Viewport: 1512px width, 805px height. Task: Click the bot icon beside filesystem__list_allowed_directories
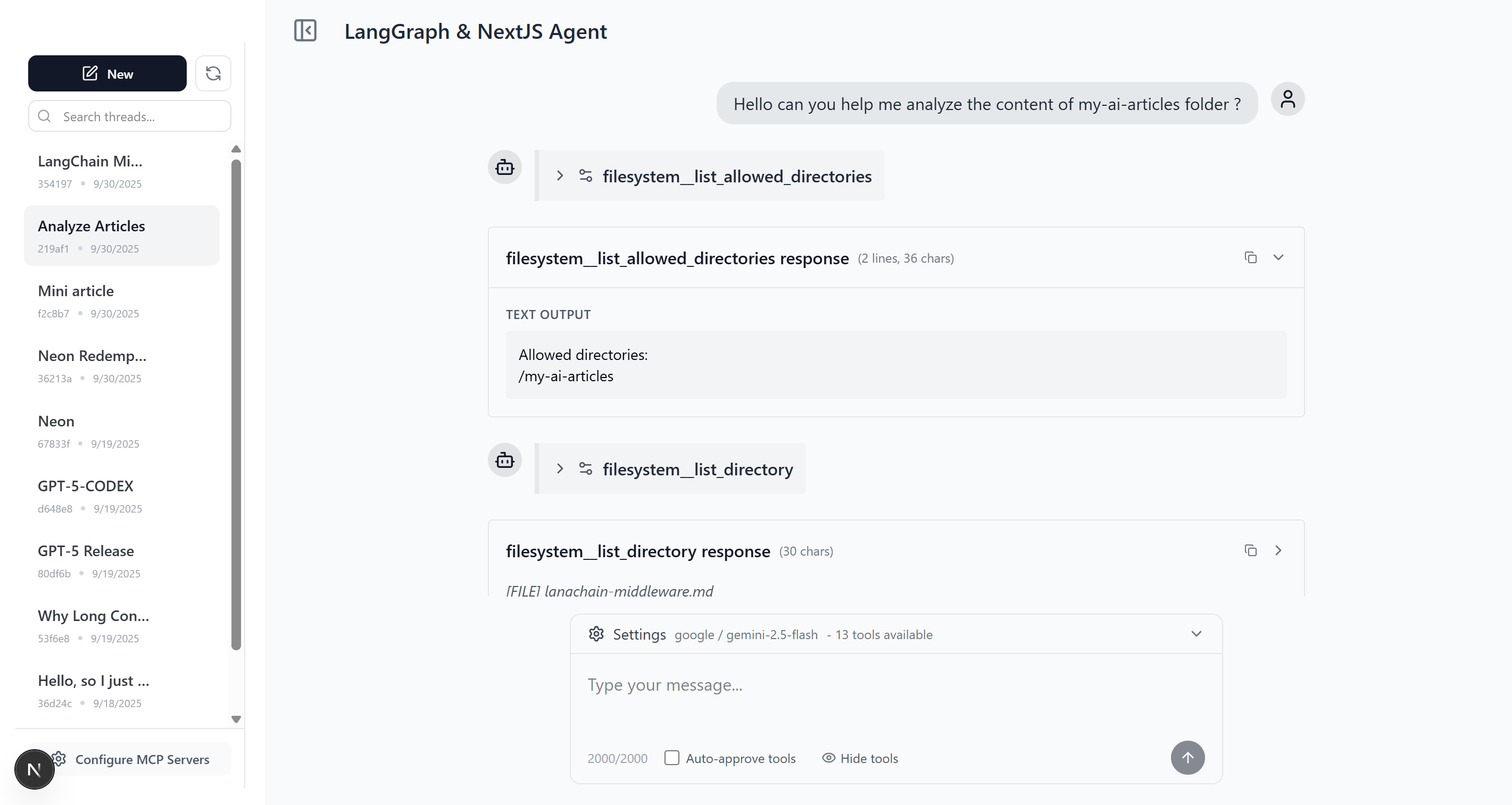pyautogui.click(x=504, y=167)
